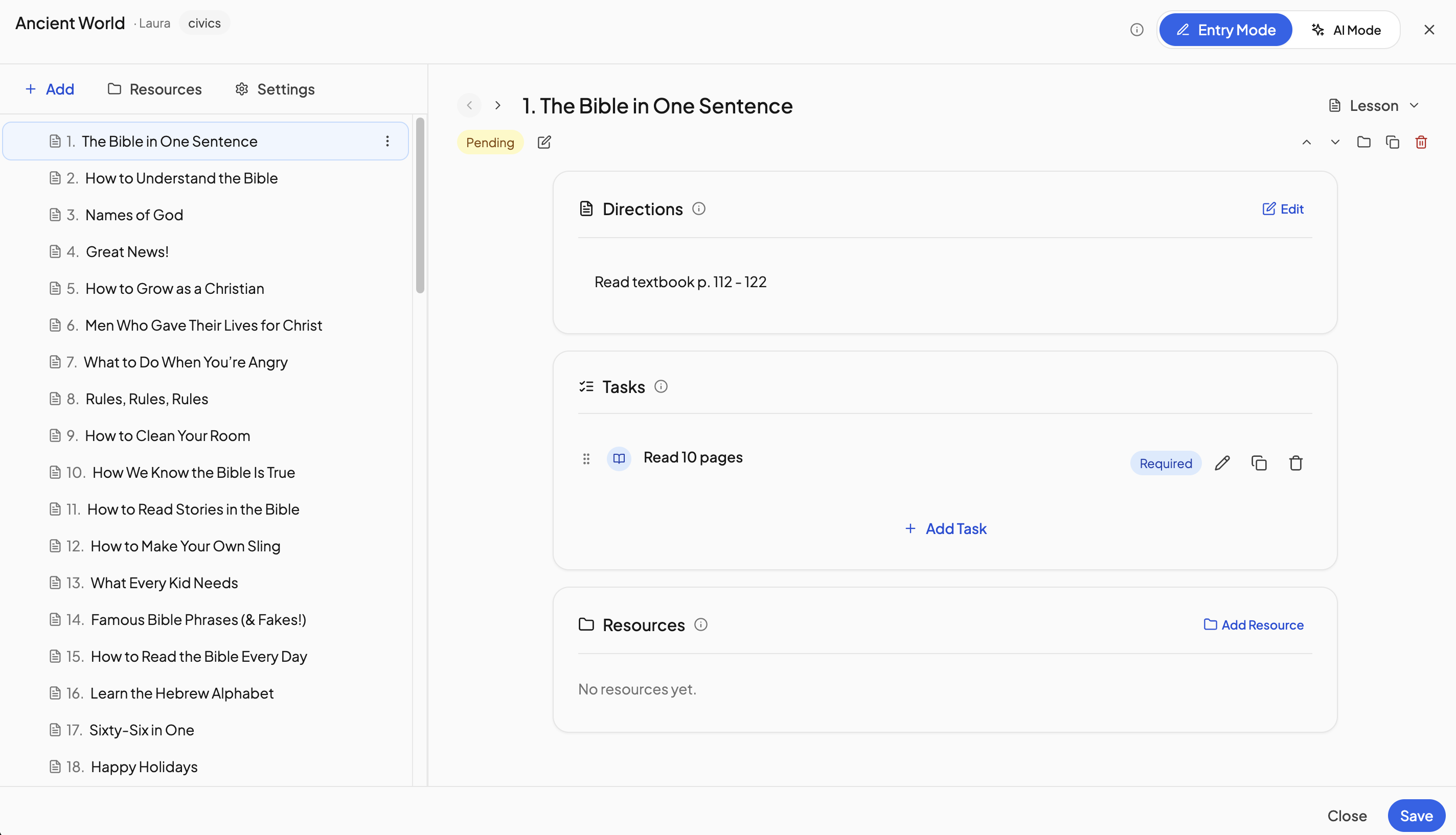Screen dimensions: 1456x835
Task: Go to next lesson with right arrow
Action: [497, 105]
